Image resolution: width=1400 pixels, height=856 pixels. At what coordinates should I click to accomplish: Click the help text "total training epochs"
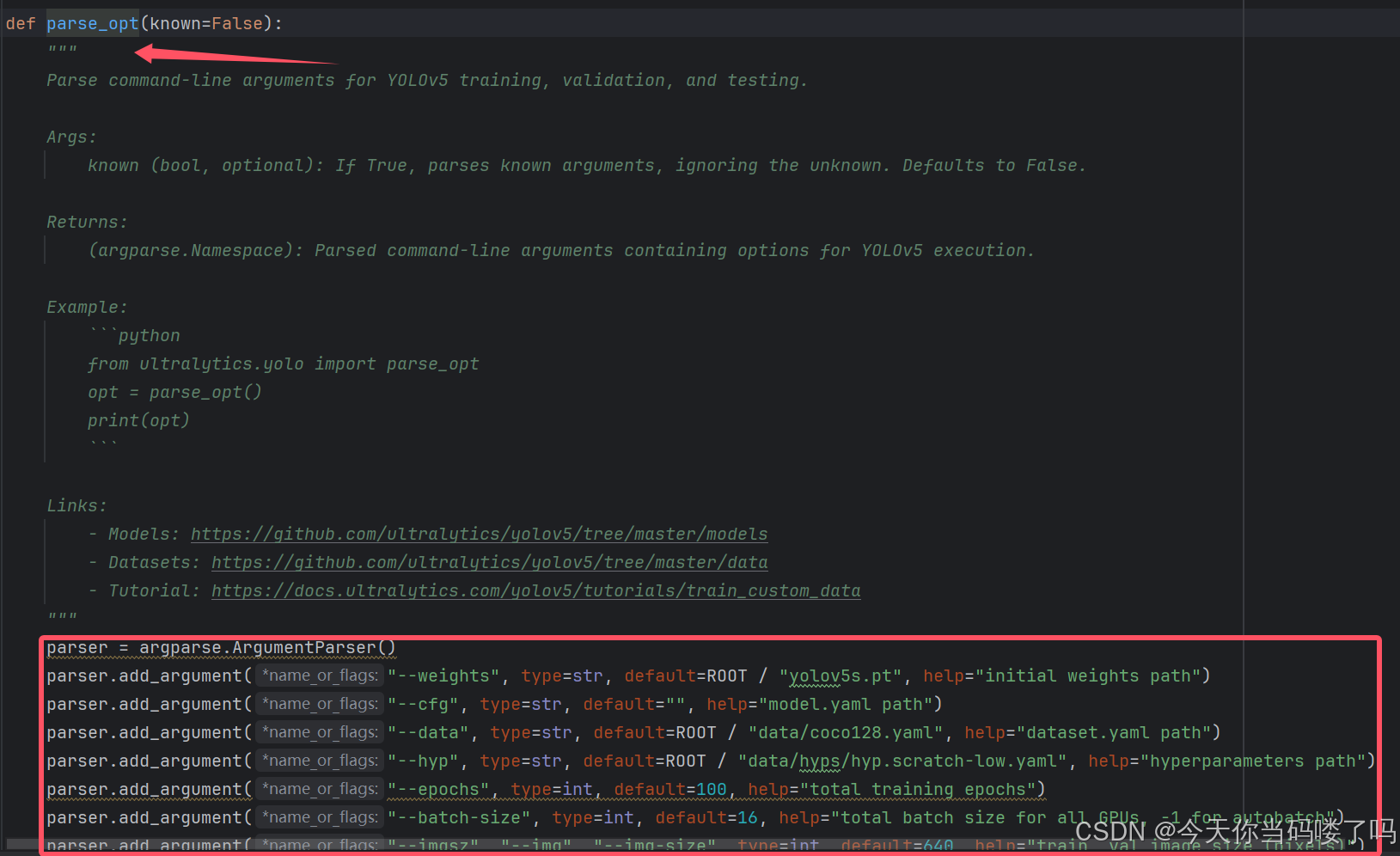coord(918,789)
